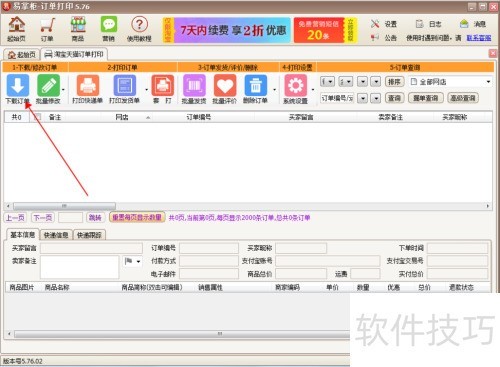The image size is (500, 367).
Task: Expand the arrow next to 批量修改
Action: (63, 89)
